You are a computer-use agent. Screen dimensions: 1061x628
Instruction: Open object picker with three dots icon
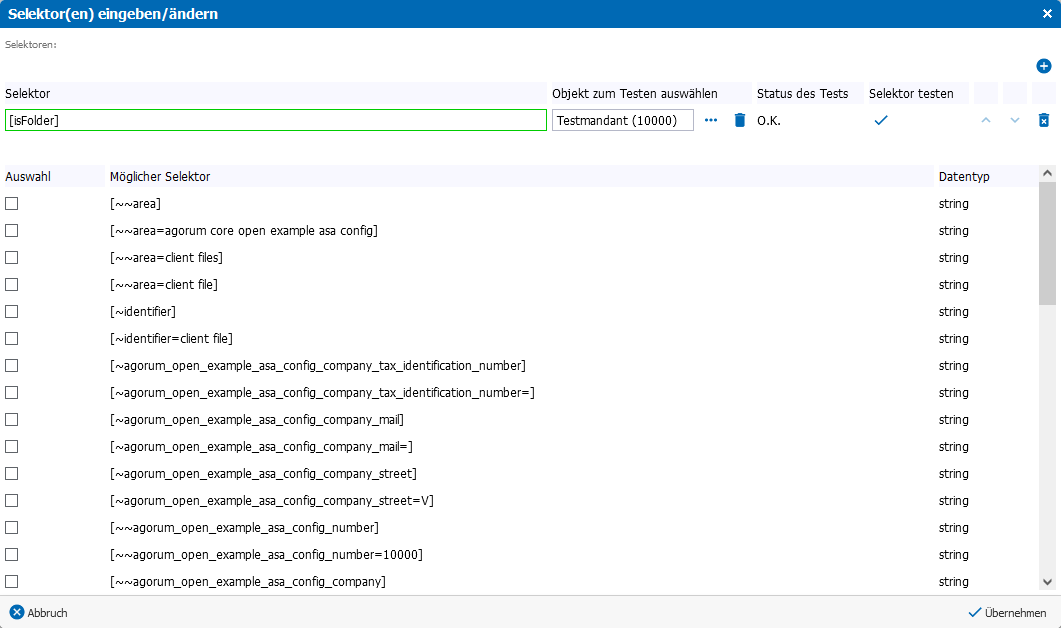710,120
